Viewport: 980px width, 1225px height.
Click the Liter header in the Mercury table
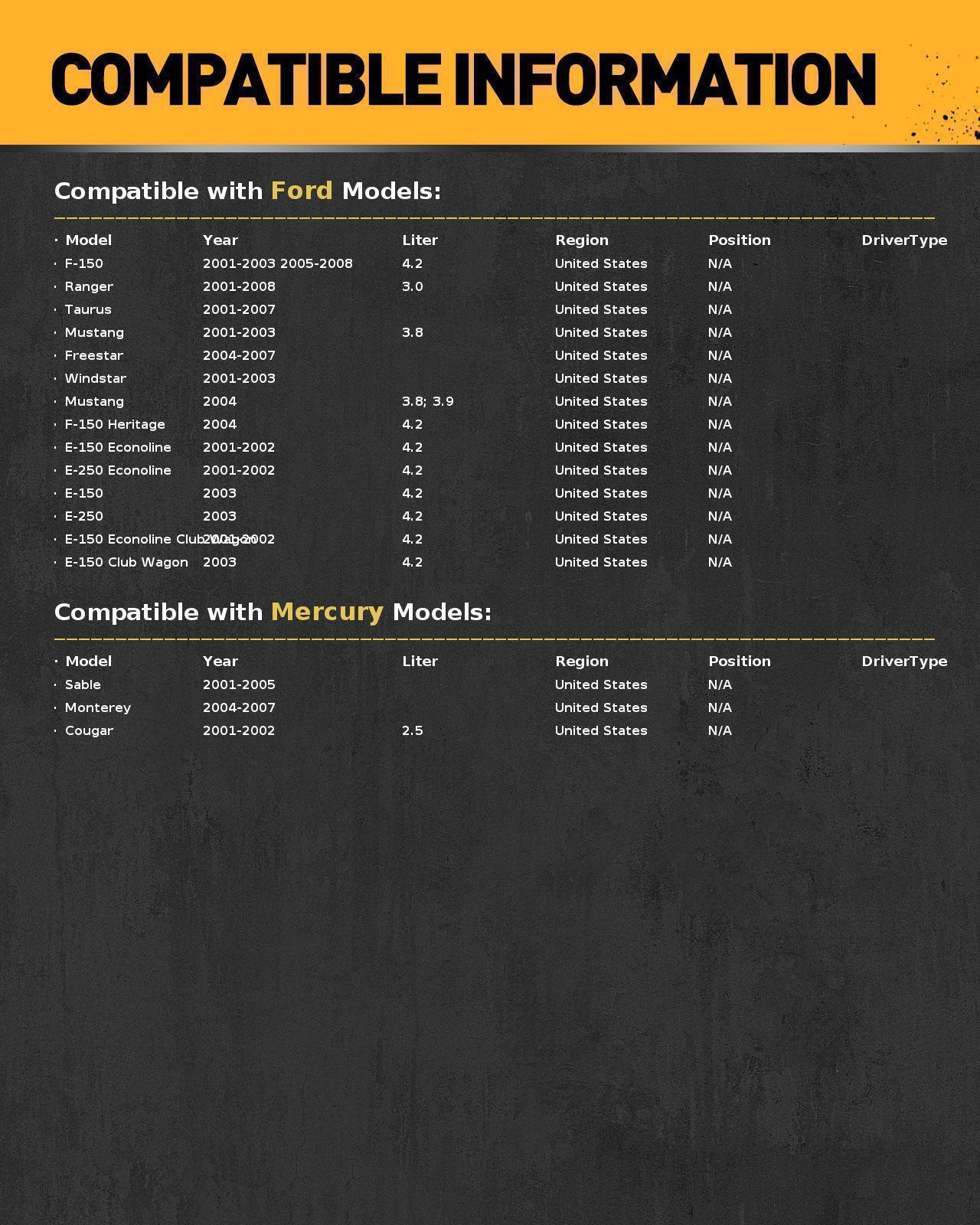[420, 661]
